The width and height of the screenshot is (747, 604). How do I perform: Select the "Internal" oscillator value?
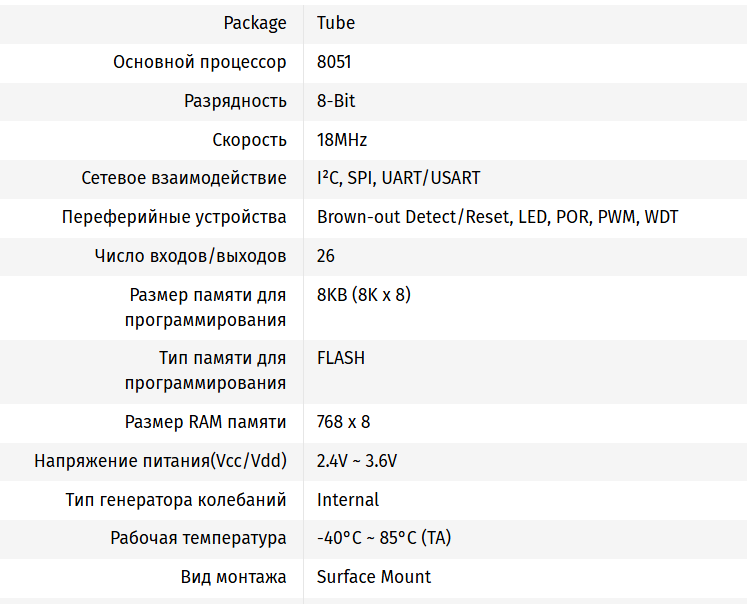(348, 499)
